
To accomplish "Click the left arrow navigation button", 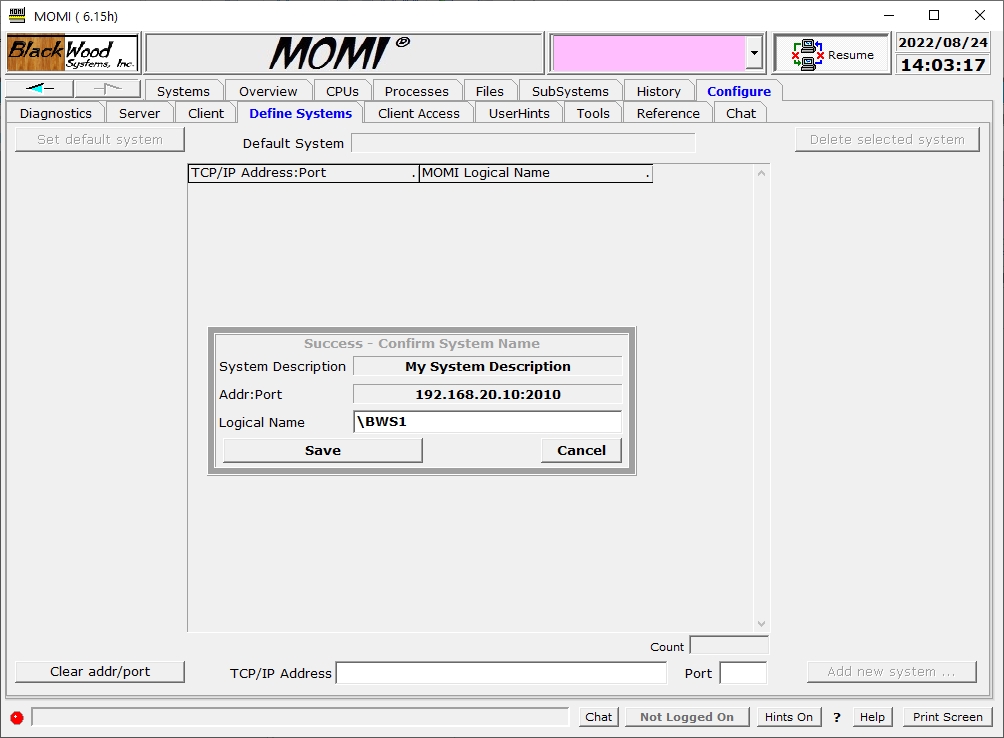I will [x=40, y=88].
